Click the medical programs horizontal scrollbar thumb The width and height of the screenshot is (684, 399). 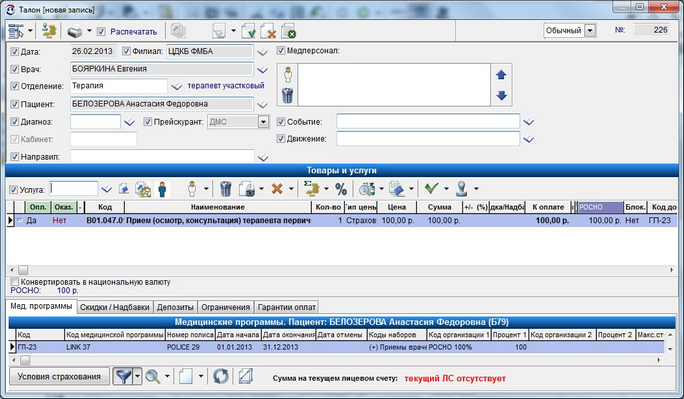(25, 360)
